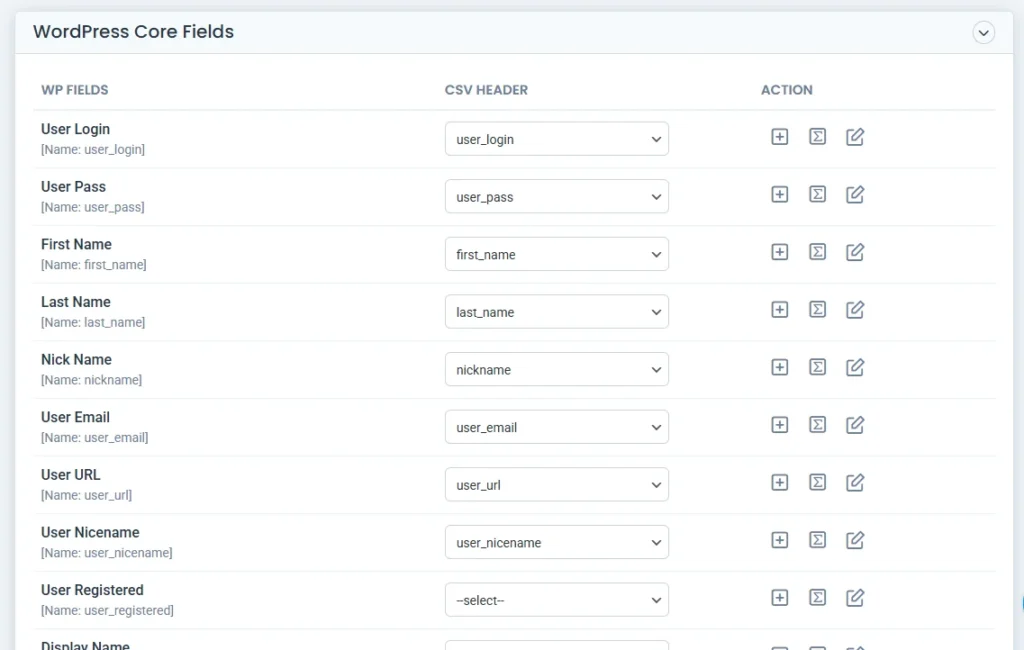Screen dimensions: 1024x650
Task: Click the sigma icon for User Nicename row
Action: (x=817, y=541)
